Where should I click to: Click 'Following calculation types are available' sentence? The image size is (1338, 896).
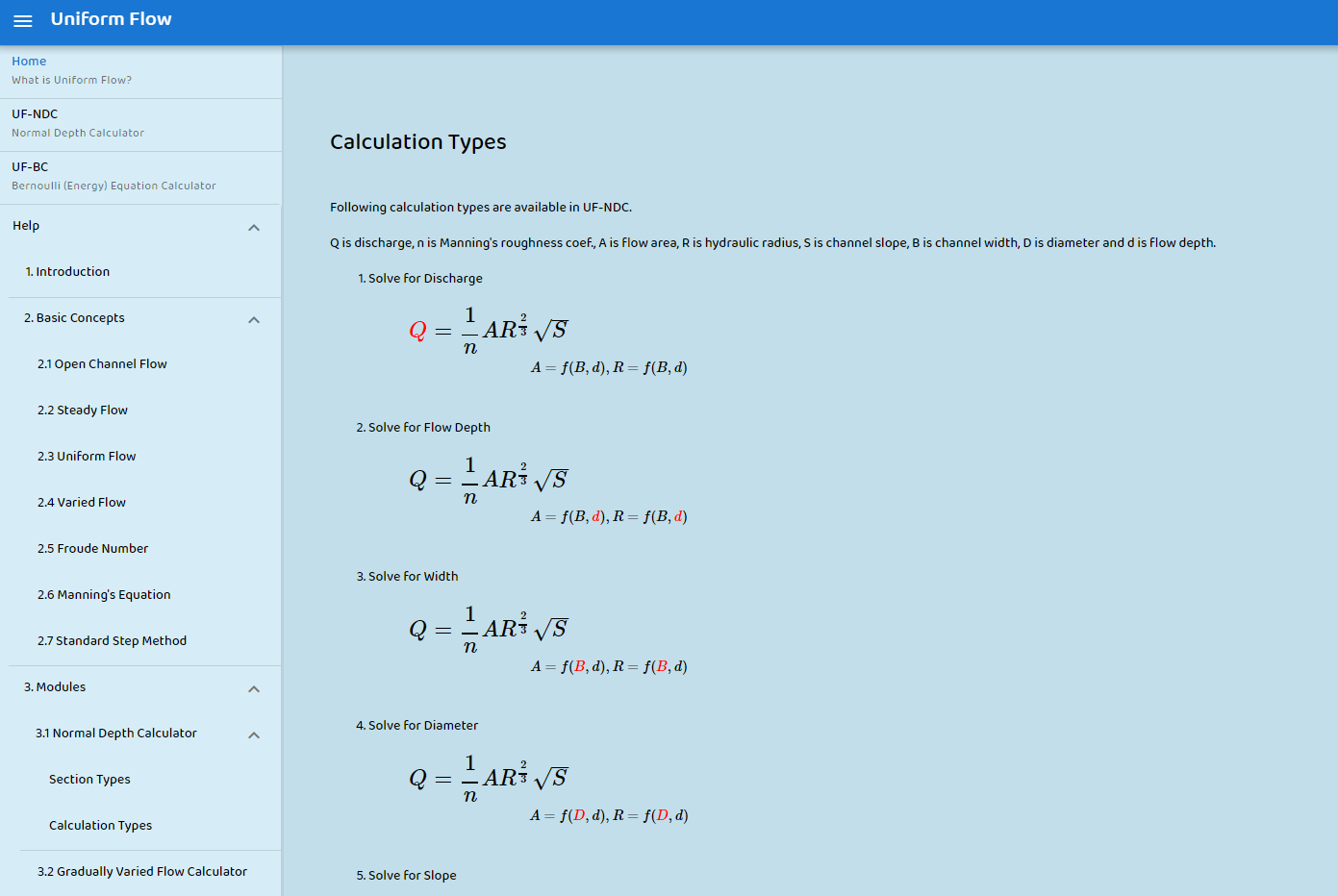(481, 208)
